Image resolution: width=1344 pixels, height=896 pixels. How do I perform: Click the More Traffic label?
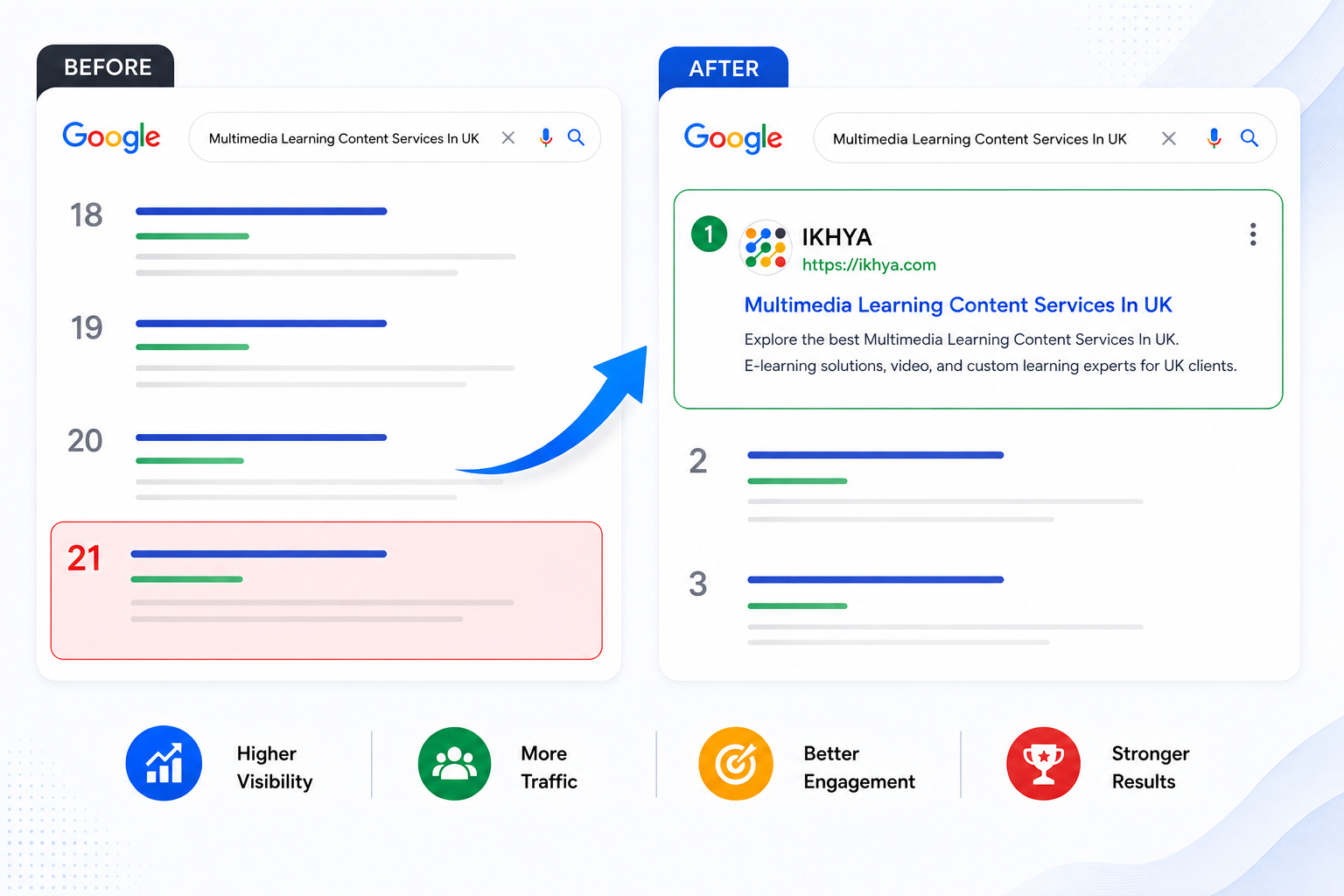[x=549, y=767]
